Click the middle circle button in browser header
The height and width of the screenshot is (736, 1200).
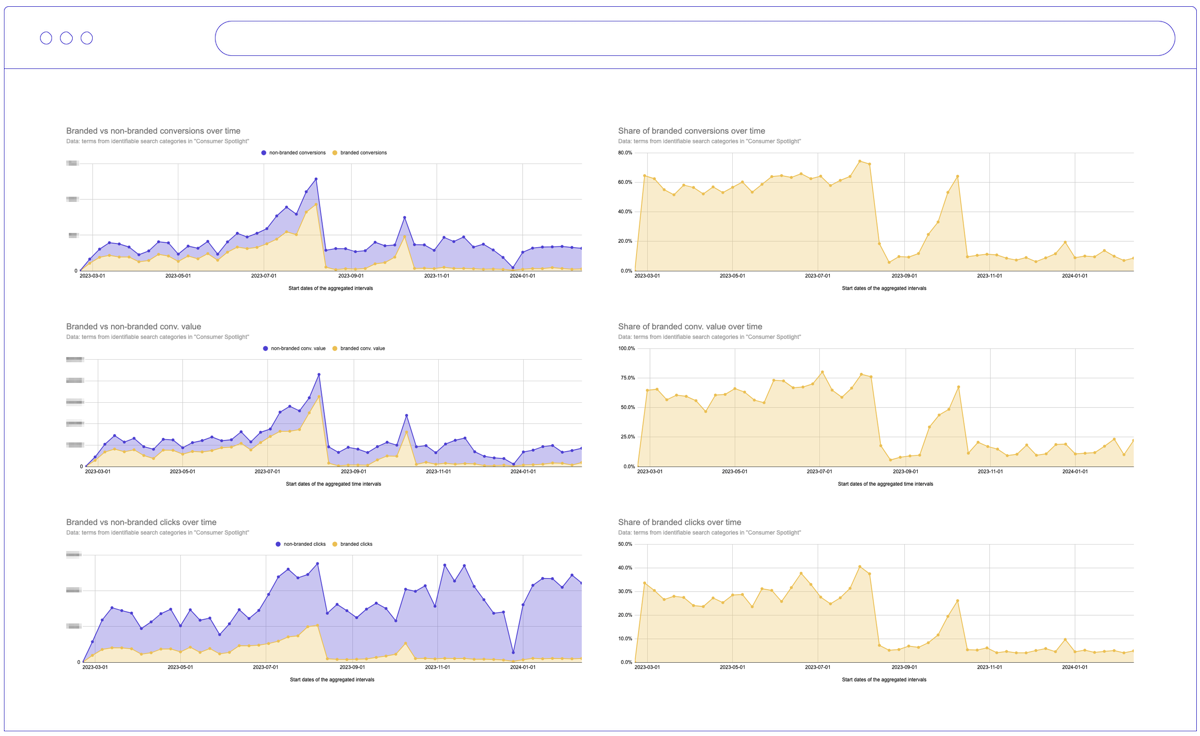click(66, 38)
